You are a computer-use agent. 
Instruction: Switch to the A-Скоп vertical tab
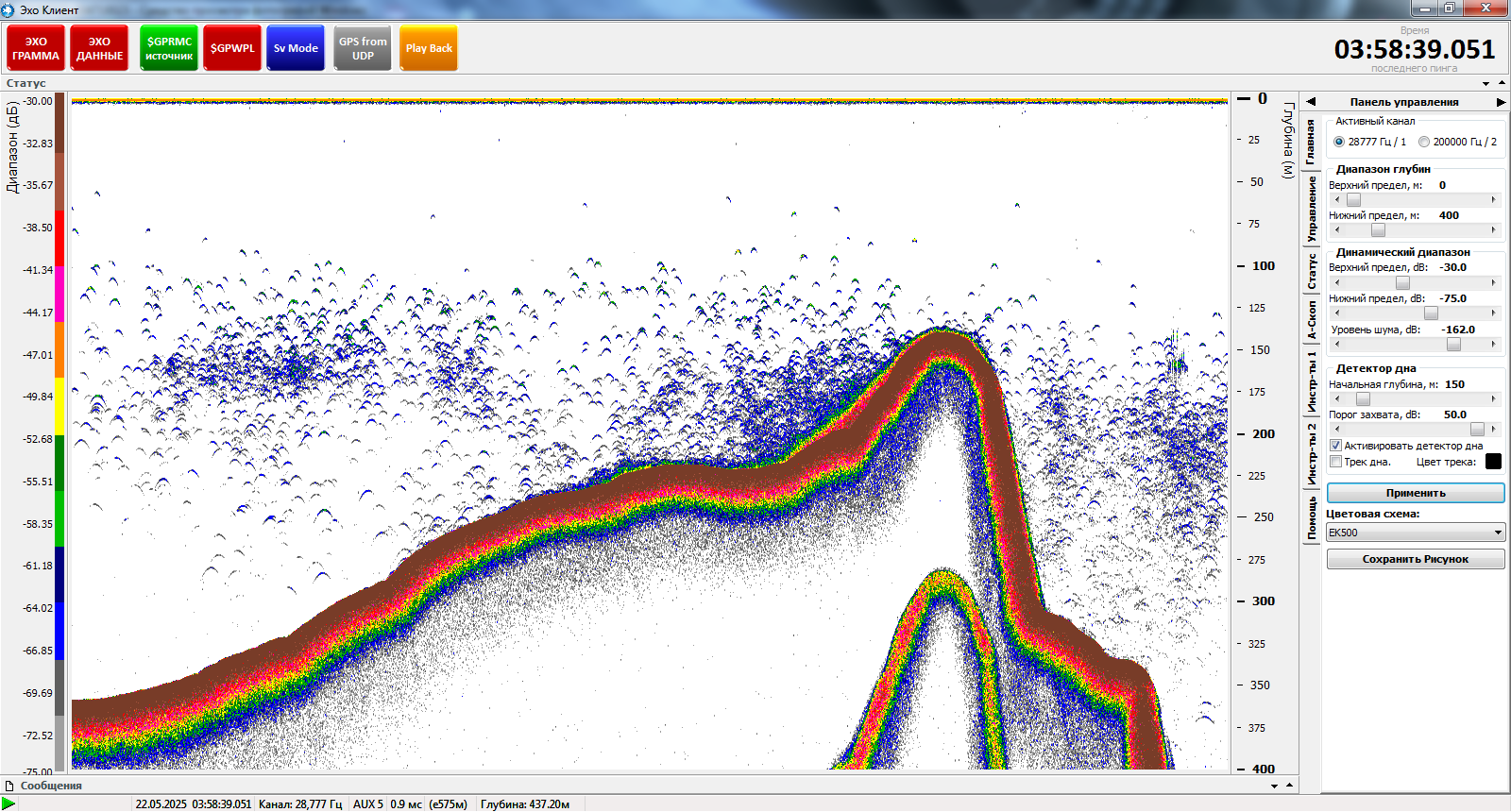1311,320
